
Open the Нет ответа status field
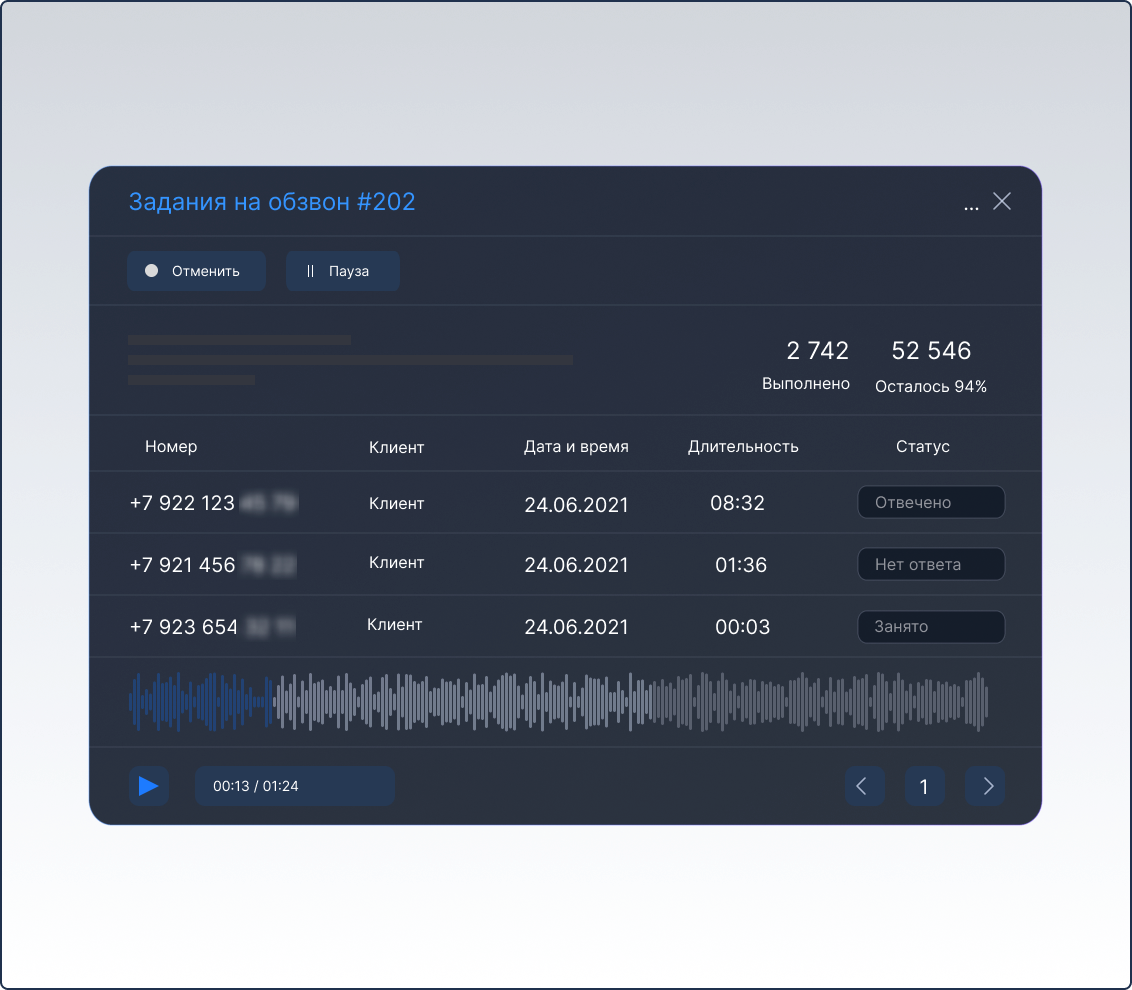click(931, 565)
